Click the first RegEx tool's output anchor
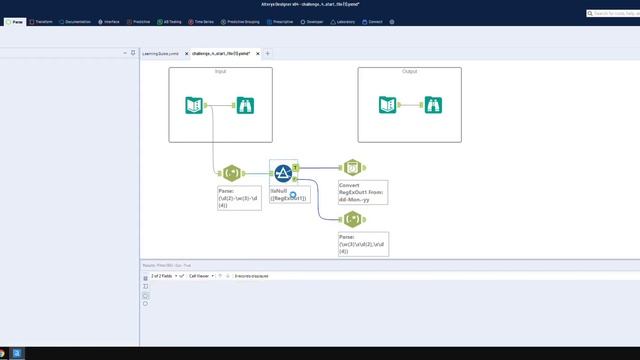This screenshot has width=640, height=360. pos(244,173)
